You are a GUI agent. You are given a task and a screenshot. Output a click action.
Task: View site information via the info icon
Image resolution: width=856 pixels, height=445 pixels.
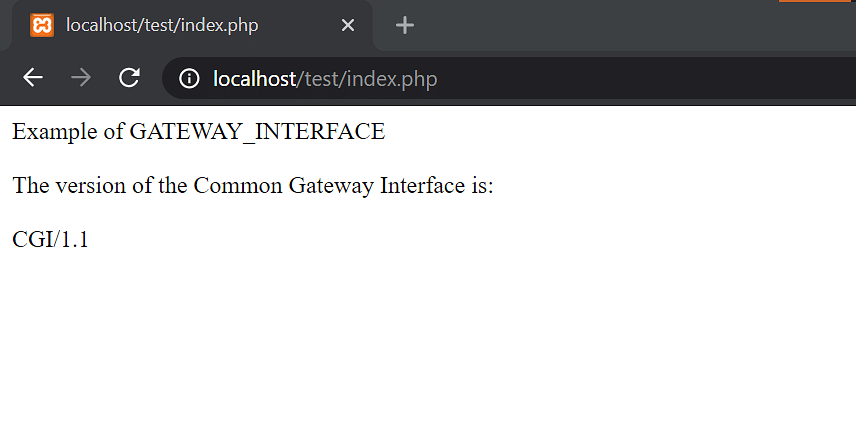[189, 79]
